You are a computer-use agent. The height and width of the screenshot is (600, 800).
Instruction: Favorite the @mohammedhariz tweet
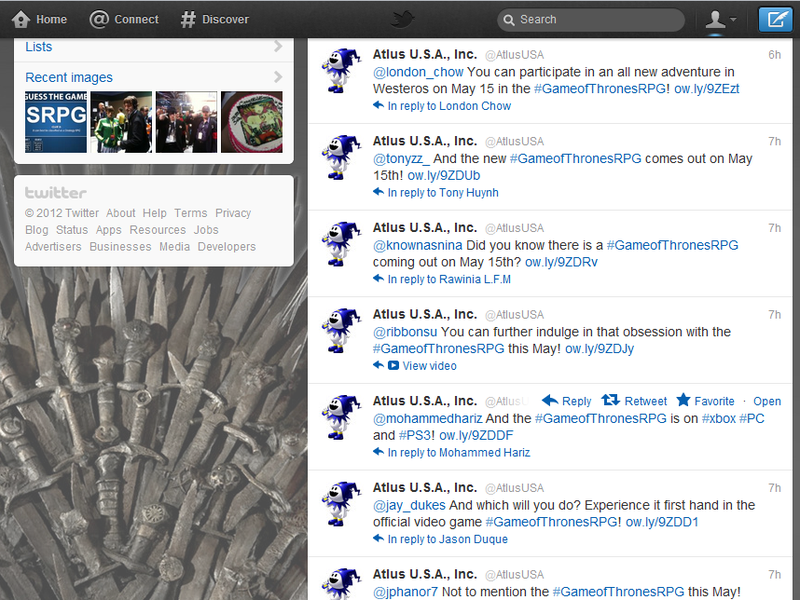706,401
